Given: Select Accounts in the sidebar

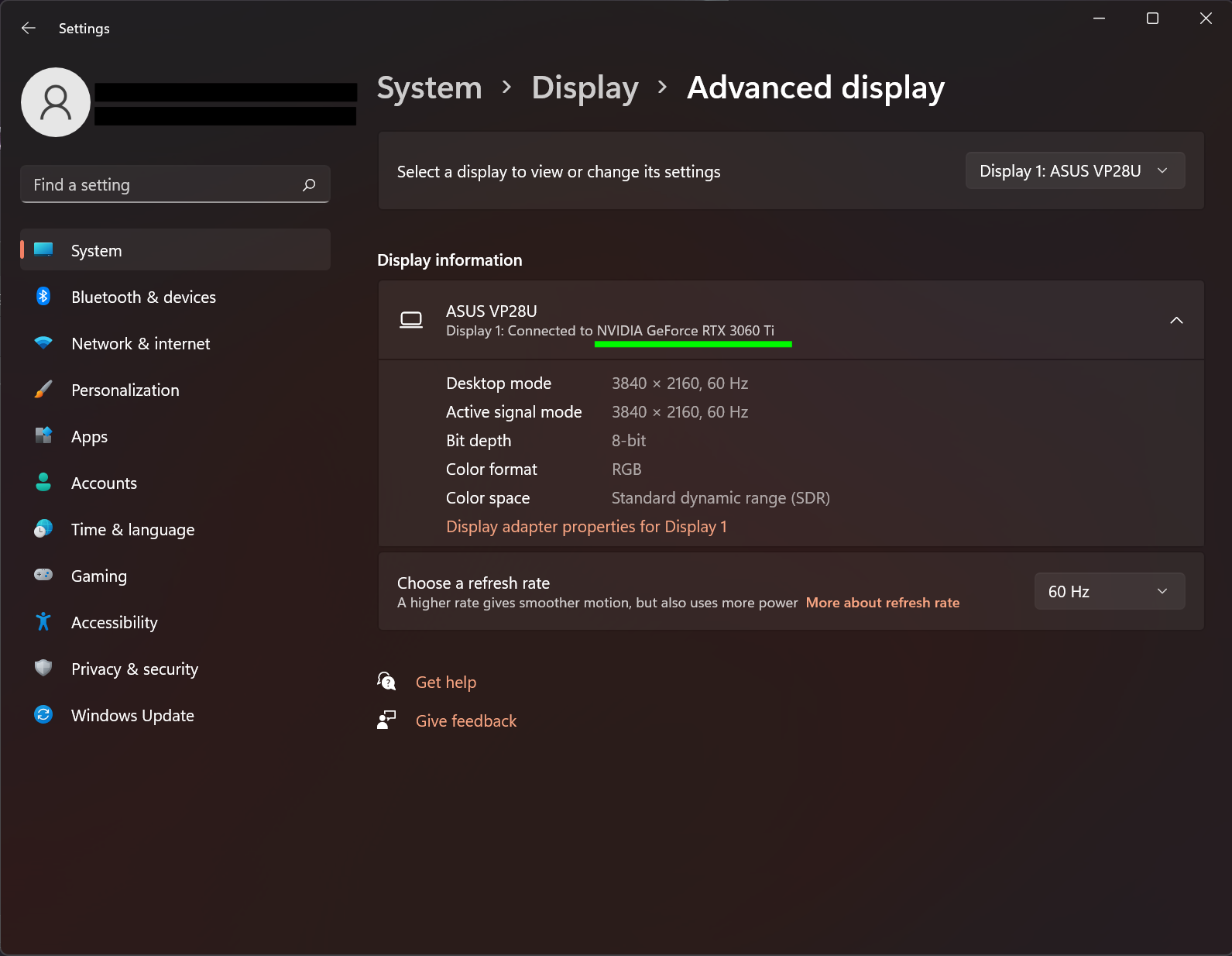Looking at the screenshot, I should point(104,483).
